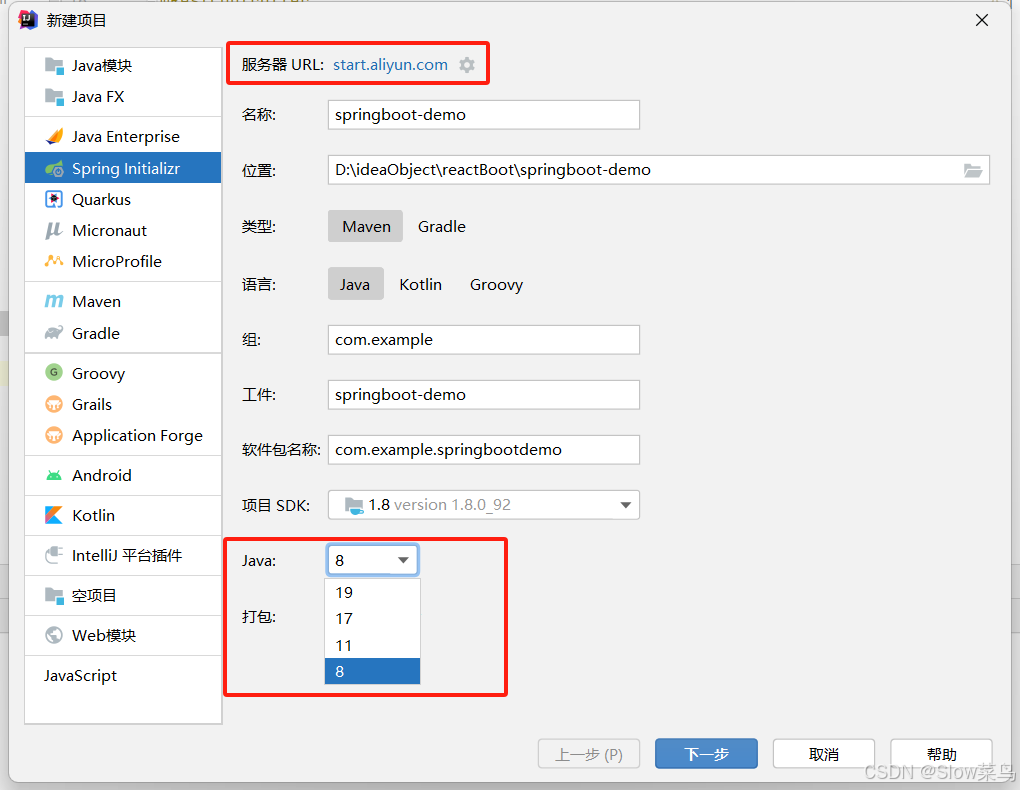The image size is (1020, 790).
Task: Select Web模块 in sidebar
Action: point(123,635)
